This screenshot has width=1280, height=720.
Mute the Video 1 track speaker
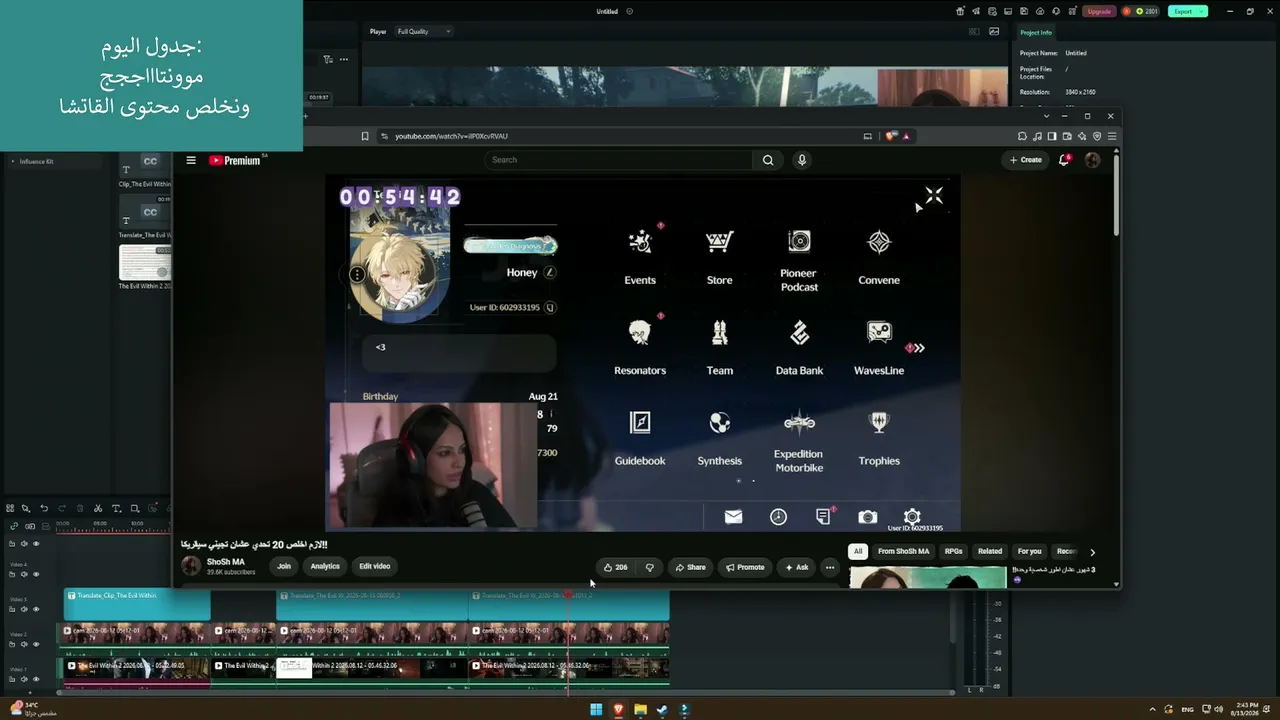tap(24, 679)
